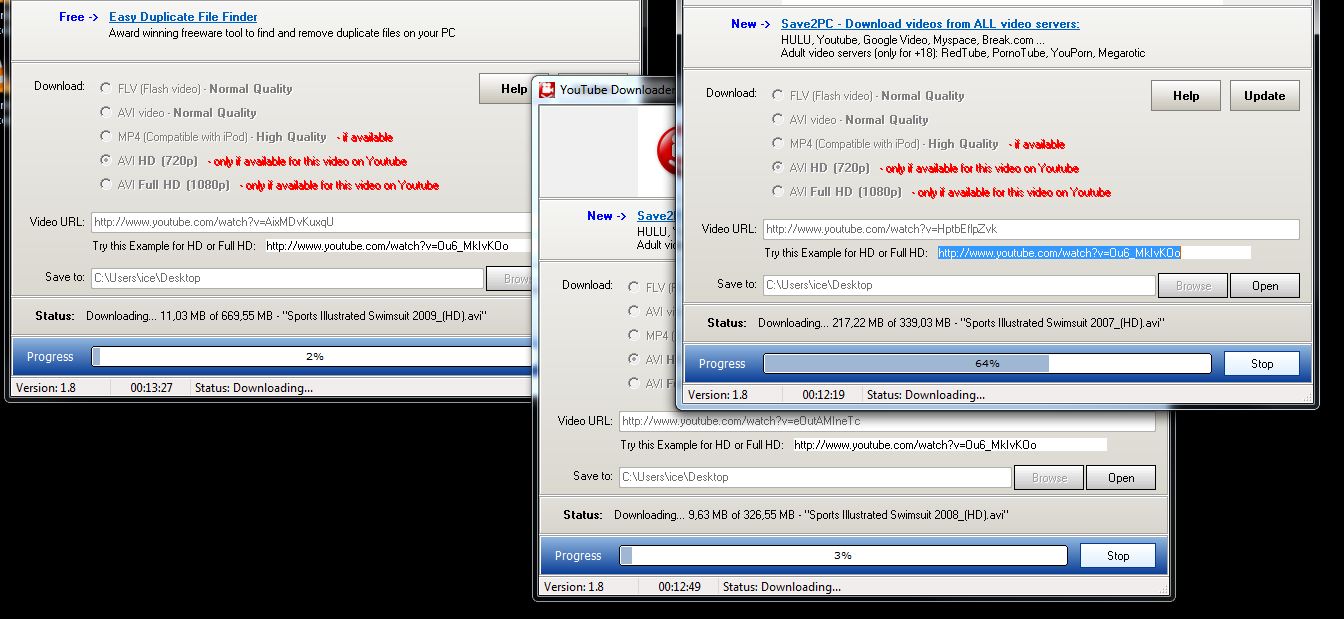The height and width of the screenshot is (619, 1344).
Task: Select AVI HD (720p) in the 2007 download window
Action: click(778, 167)
